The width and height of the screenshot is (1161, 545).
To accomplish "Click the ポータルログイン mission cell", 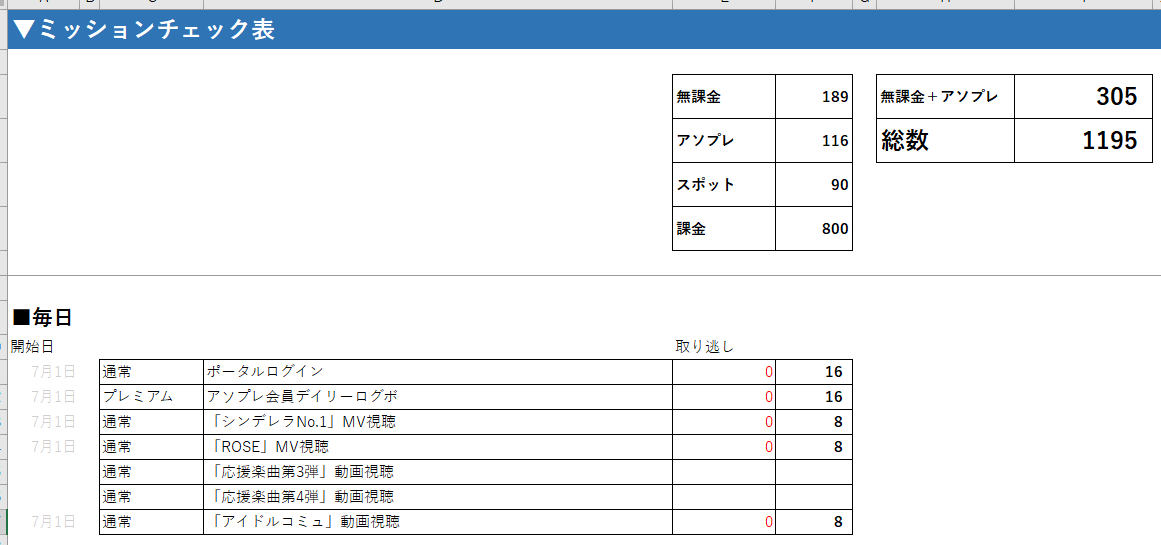I will pyautogui.click(x=438, y=372).
